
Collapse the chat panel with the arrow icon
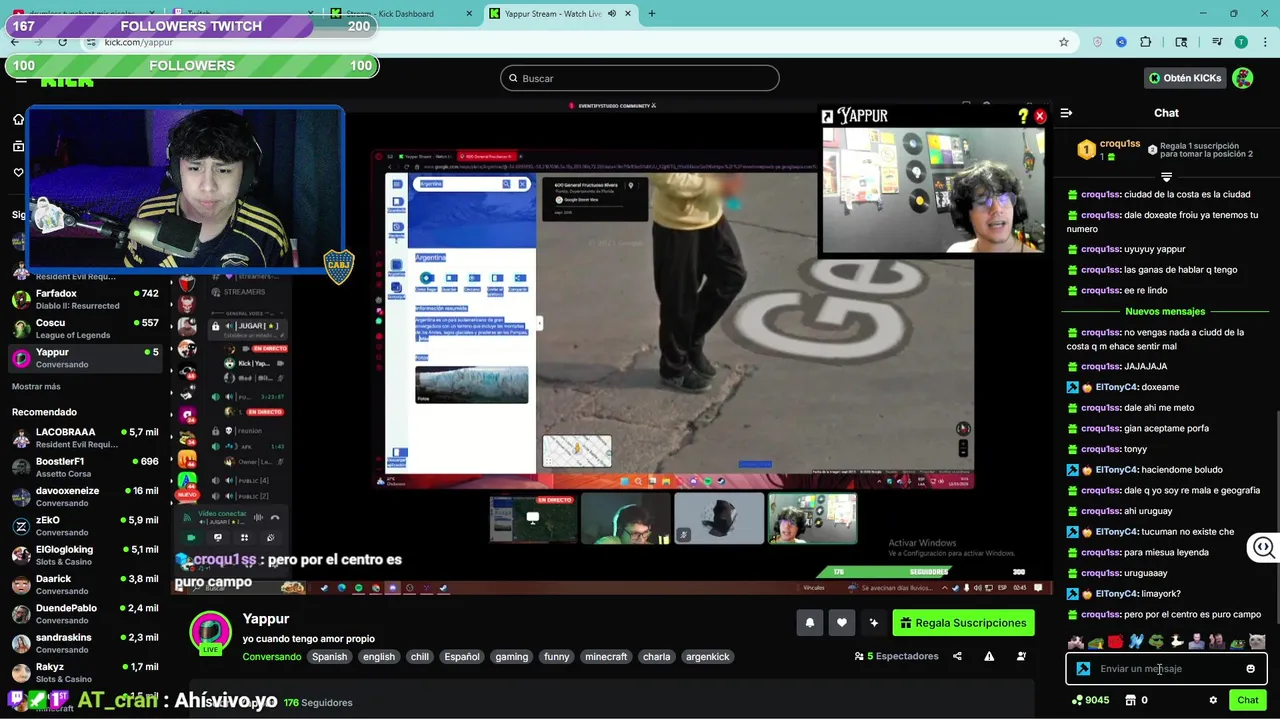(x=1066, y=113)
